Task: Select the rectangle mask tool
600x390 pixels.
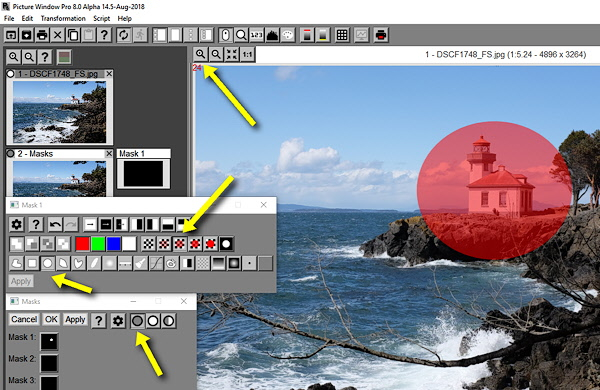Action: coord(32,263)
